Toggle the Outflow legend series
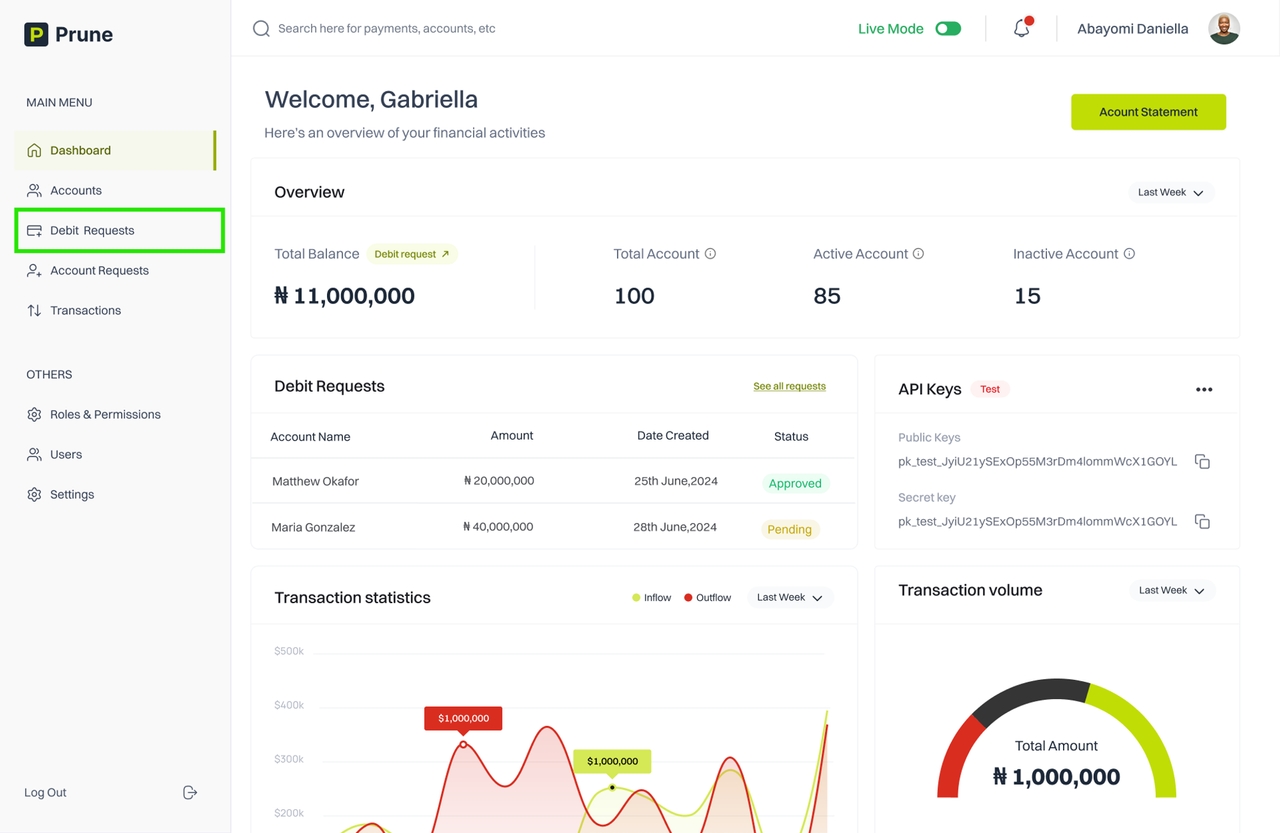 707,598
